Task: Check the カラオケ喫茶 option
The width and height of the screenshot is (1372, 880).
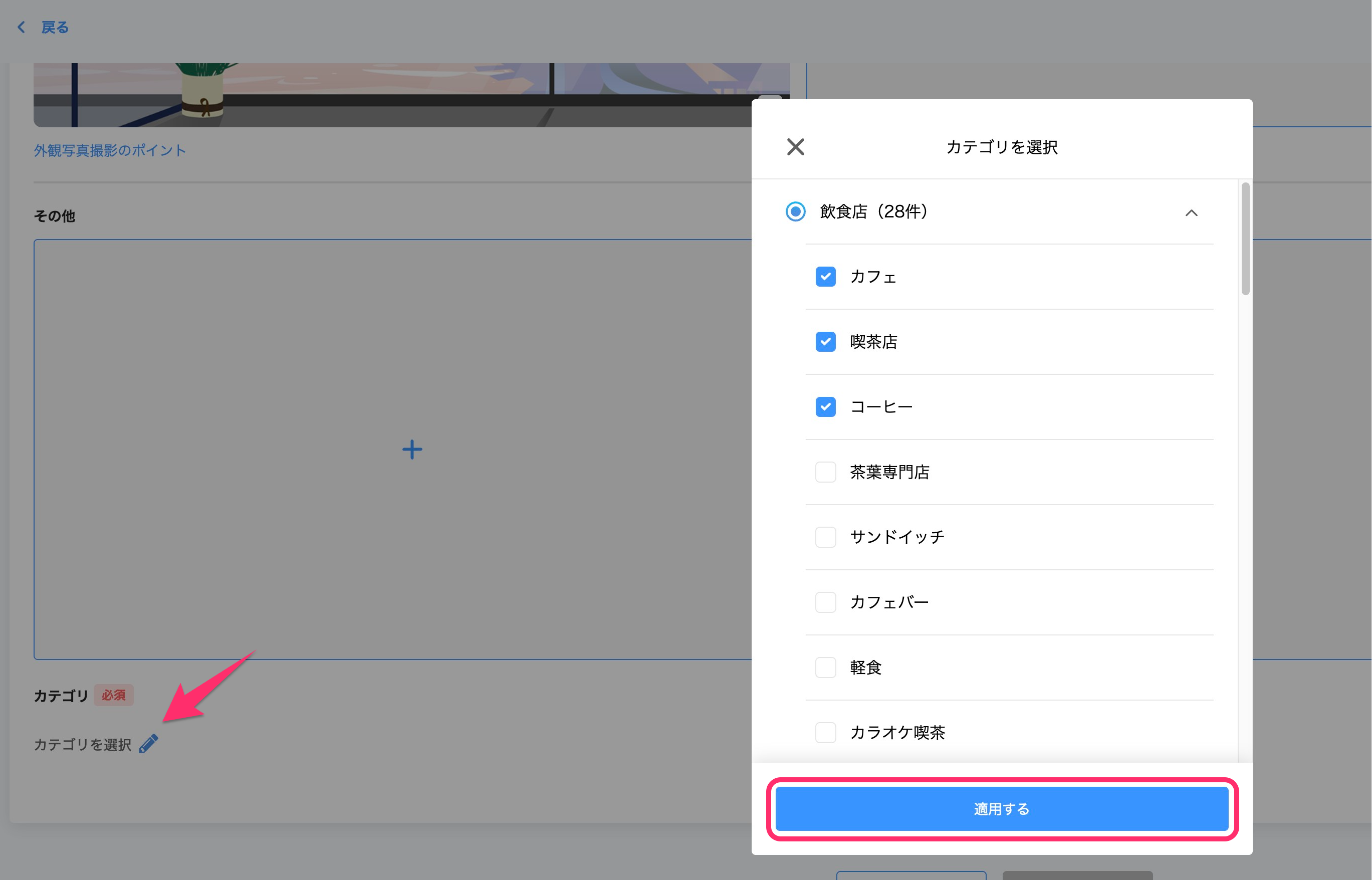Action: pyautogui.click(x=825, y=733)
